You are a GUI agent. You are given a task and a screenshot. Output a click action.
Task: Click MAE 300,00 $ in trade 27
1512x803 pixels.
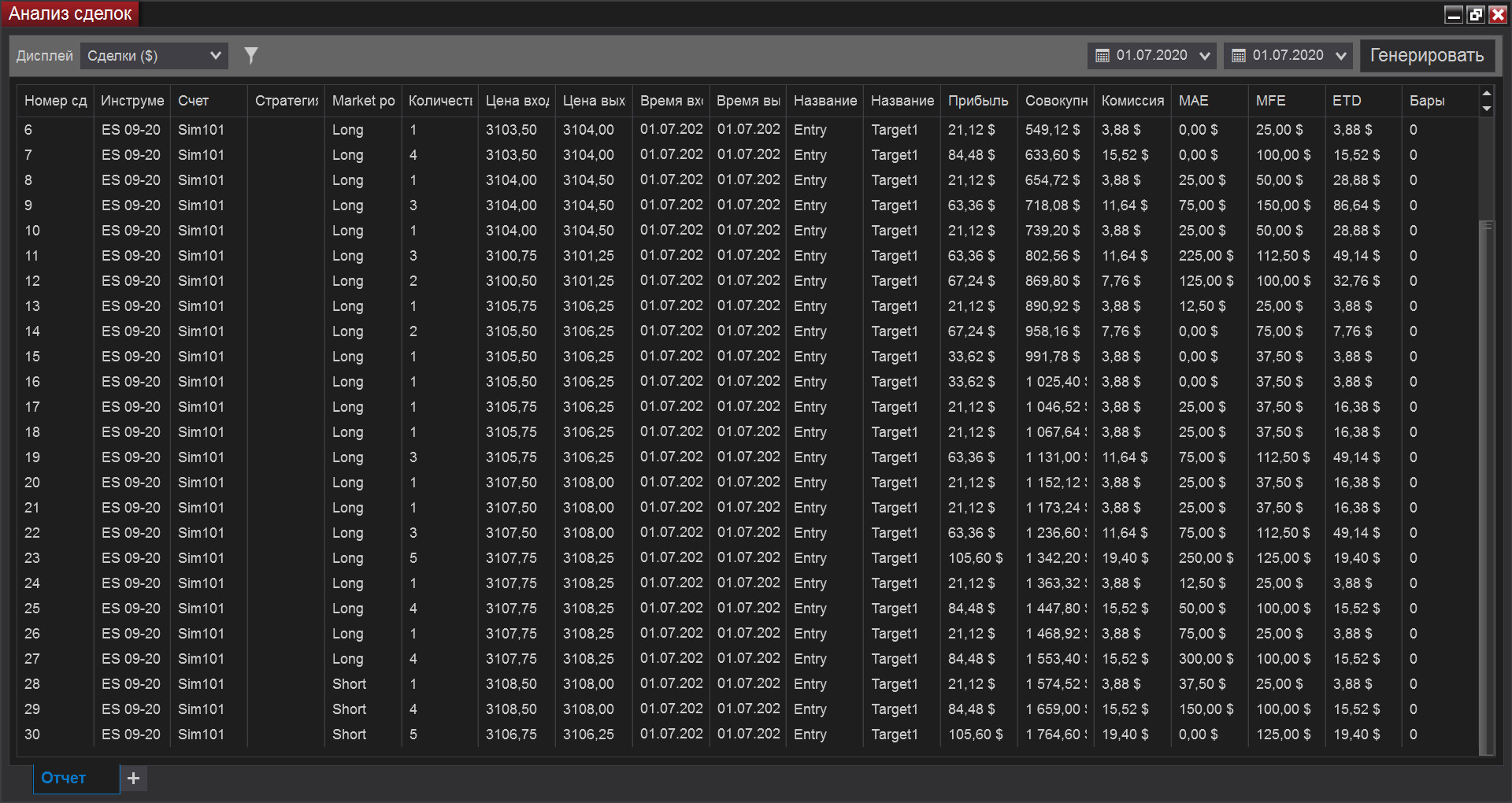click(1206, 659)
